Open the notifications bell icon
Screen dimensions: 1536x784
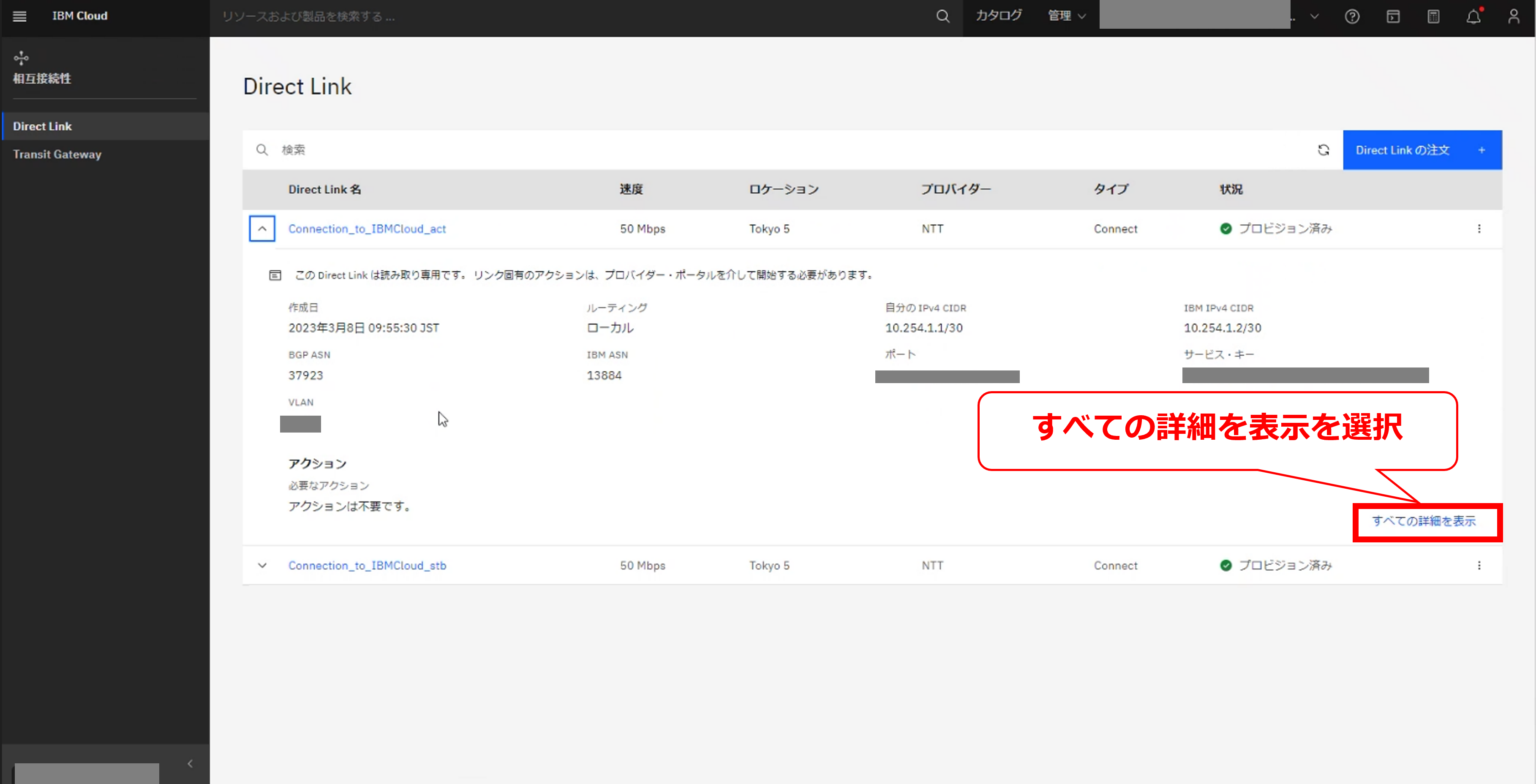point(1473,16)
